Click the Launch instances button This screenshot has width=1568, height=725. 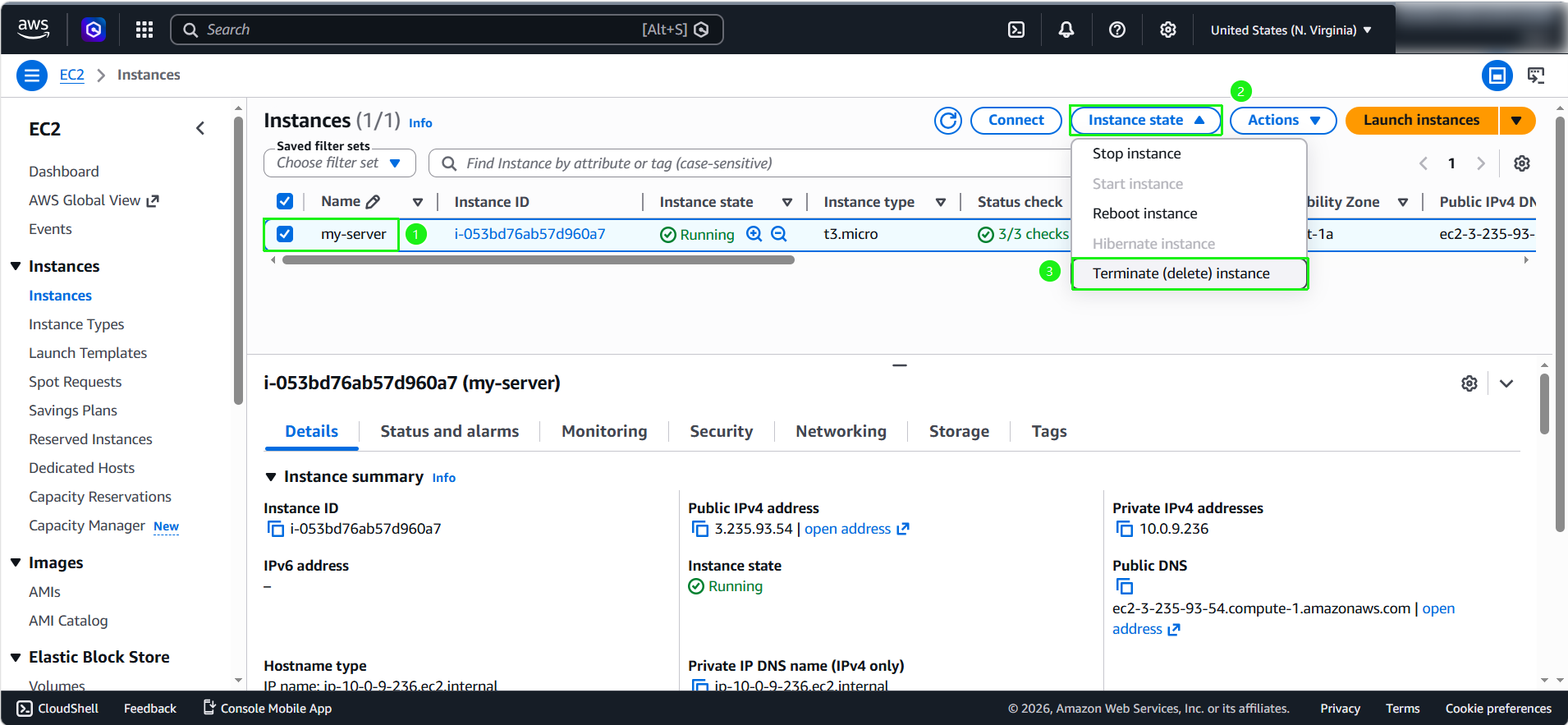1422,120
